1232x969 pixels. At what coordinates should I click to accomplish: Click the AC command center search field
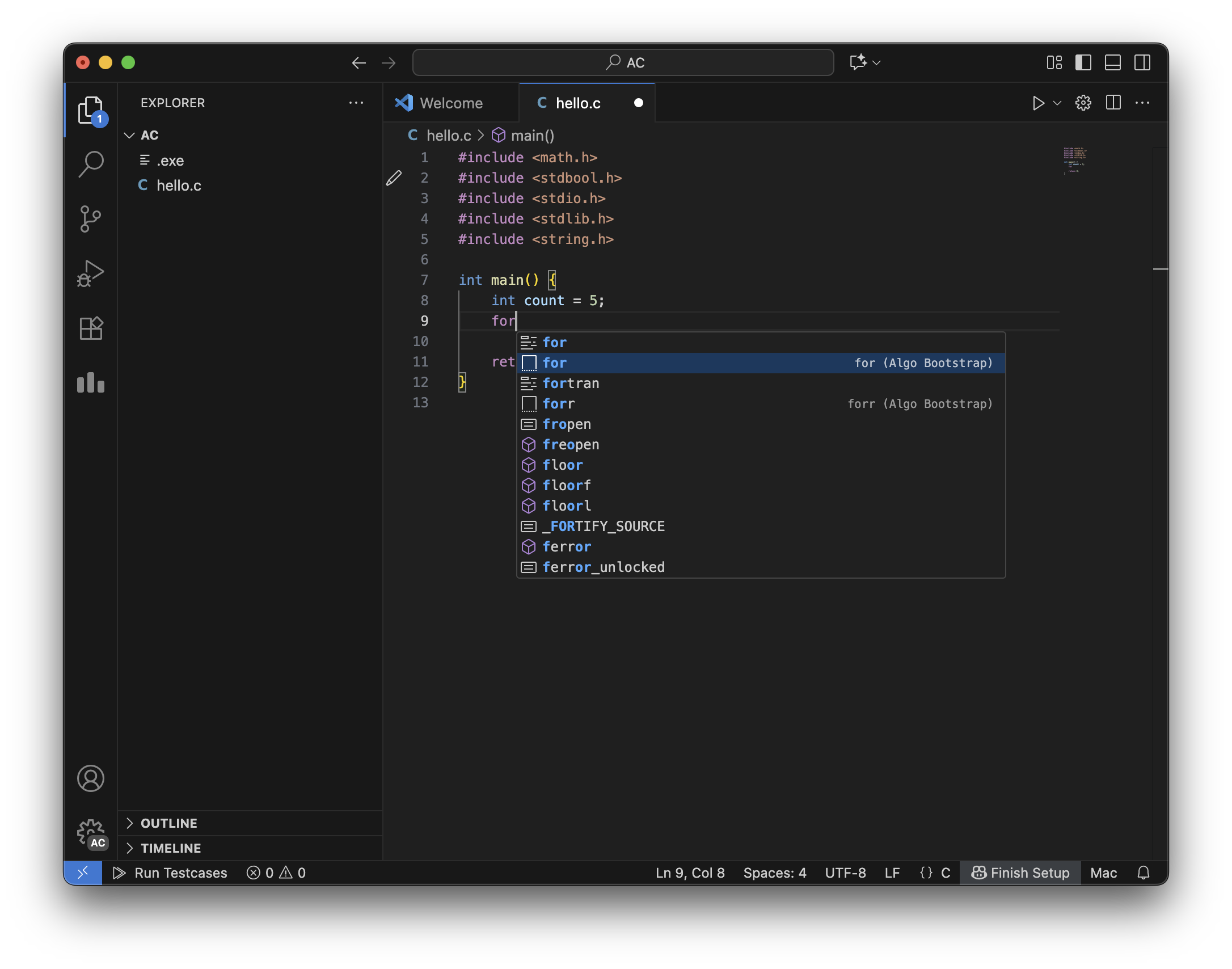tap(623, 62)
